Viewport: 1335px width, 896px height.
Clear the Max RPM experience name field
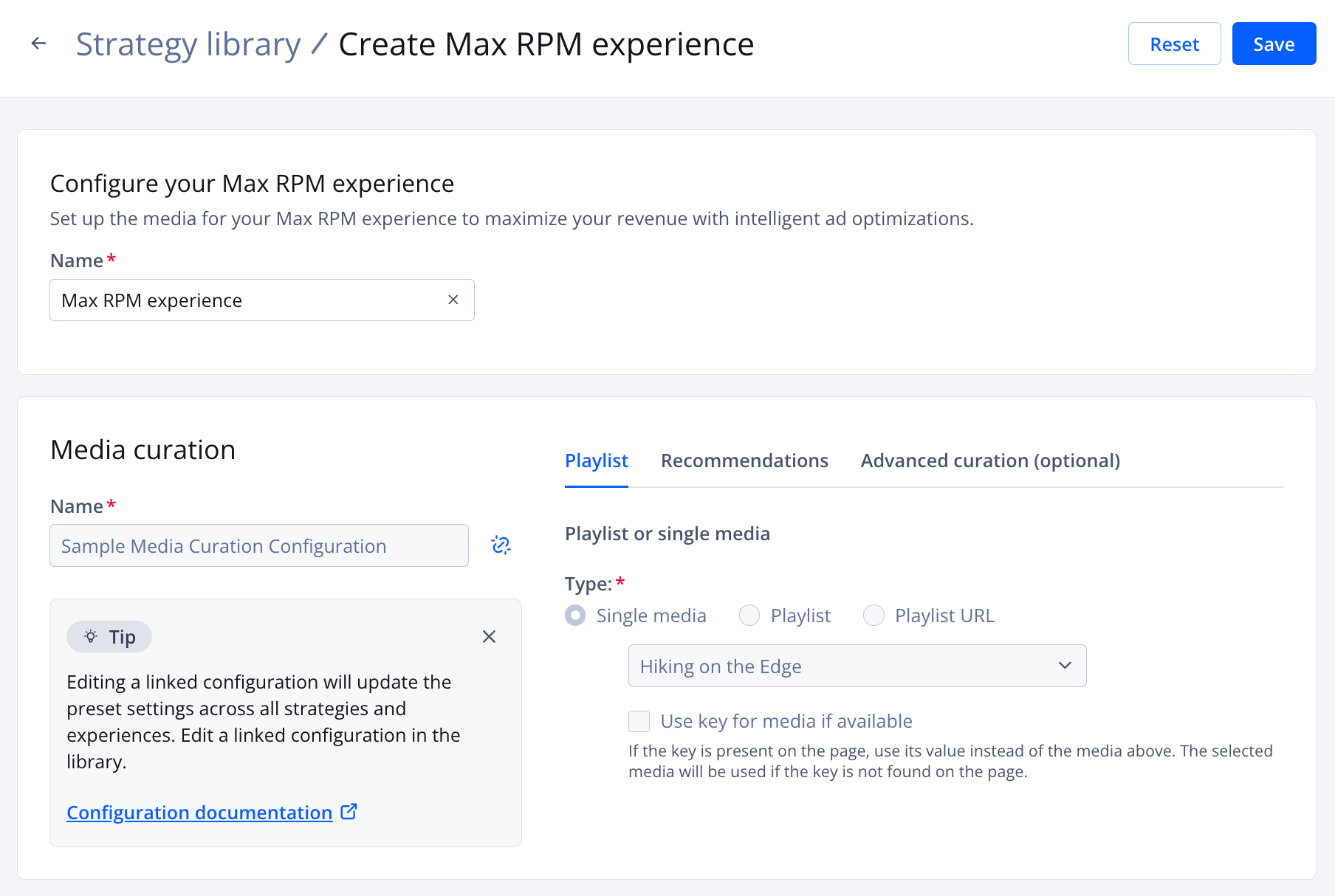(x=453, y=300)
